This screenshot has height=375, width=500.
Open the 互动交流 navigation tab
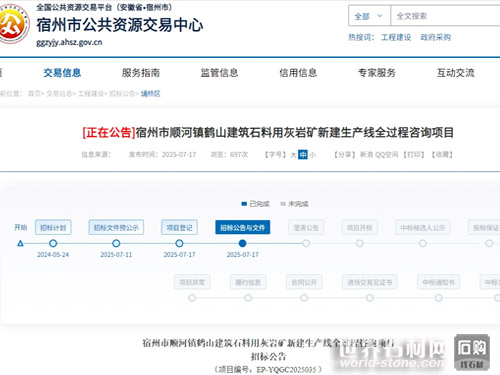click(x=456, y=73)
